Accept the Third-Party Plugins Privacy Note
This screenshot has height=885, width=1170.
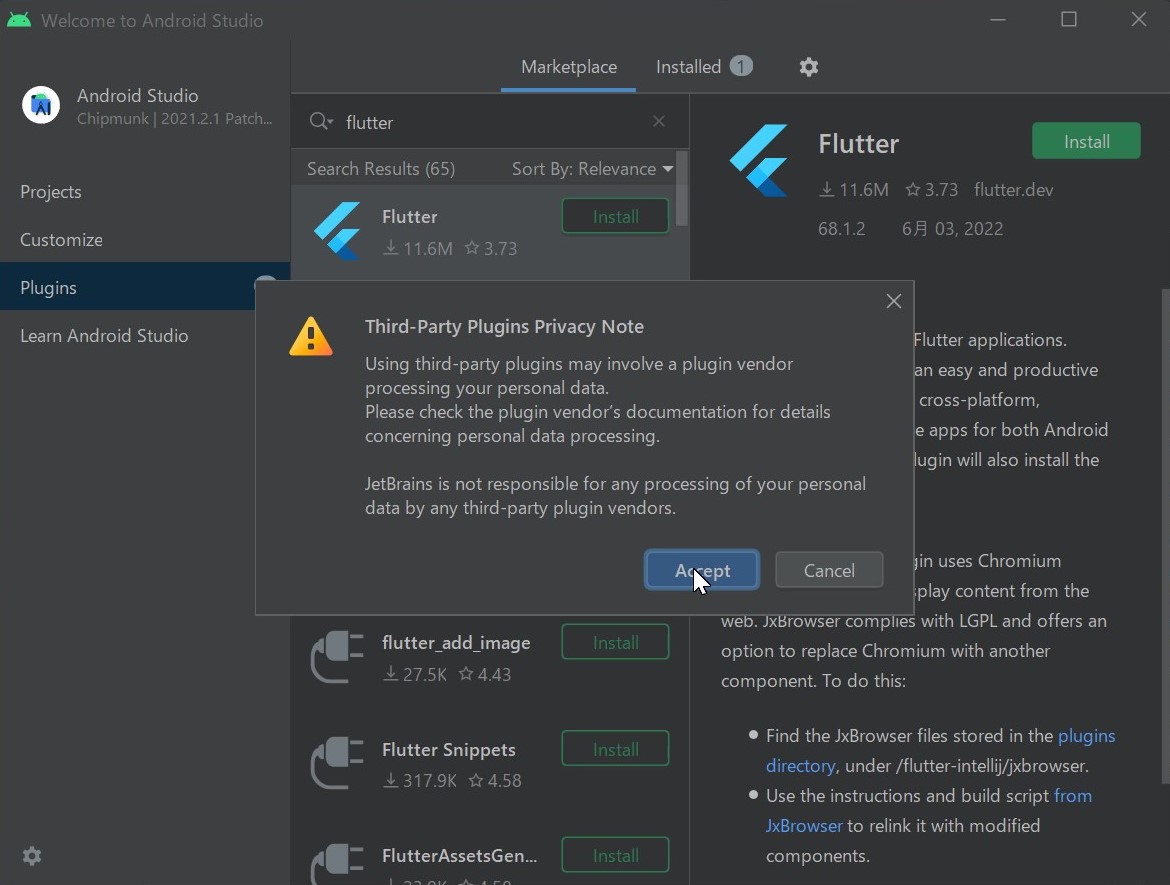click(701, 569)
